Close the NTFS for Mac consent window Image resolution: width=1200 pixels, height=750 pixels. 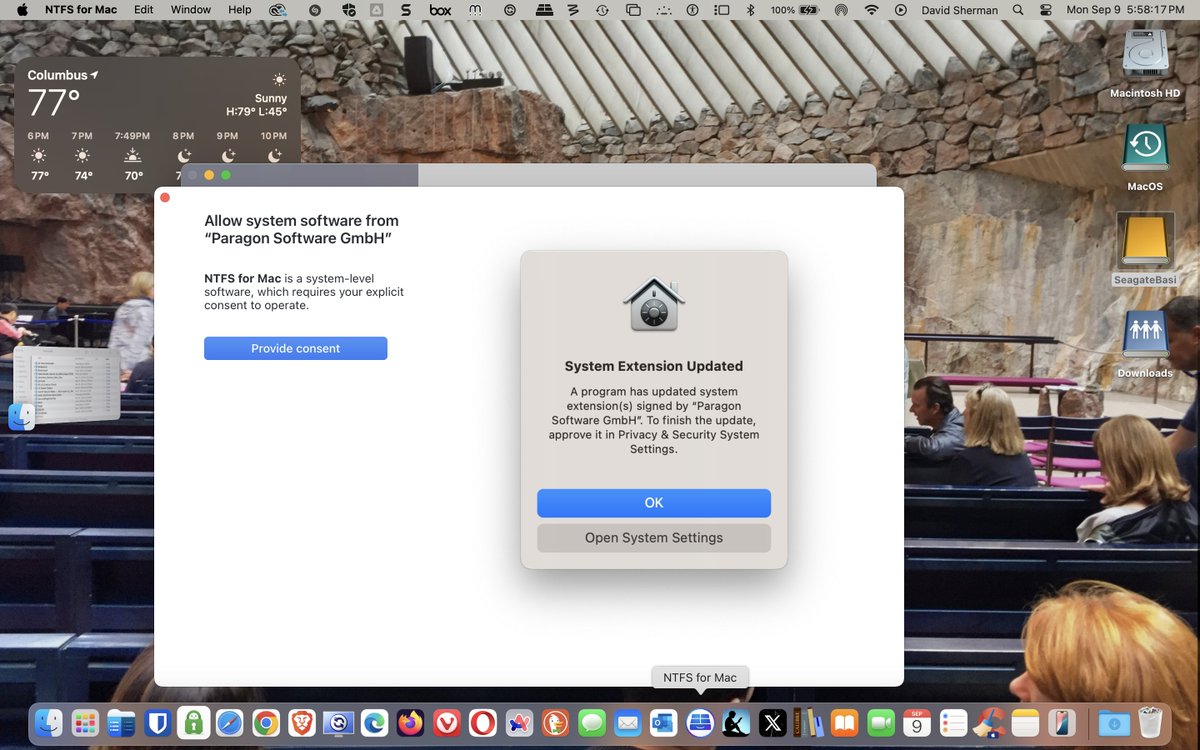pyautogui.click(x=165, y=198)
